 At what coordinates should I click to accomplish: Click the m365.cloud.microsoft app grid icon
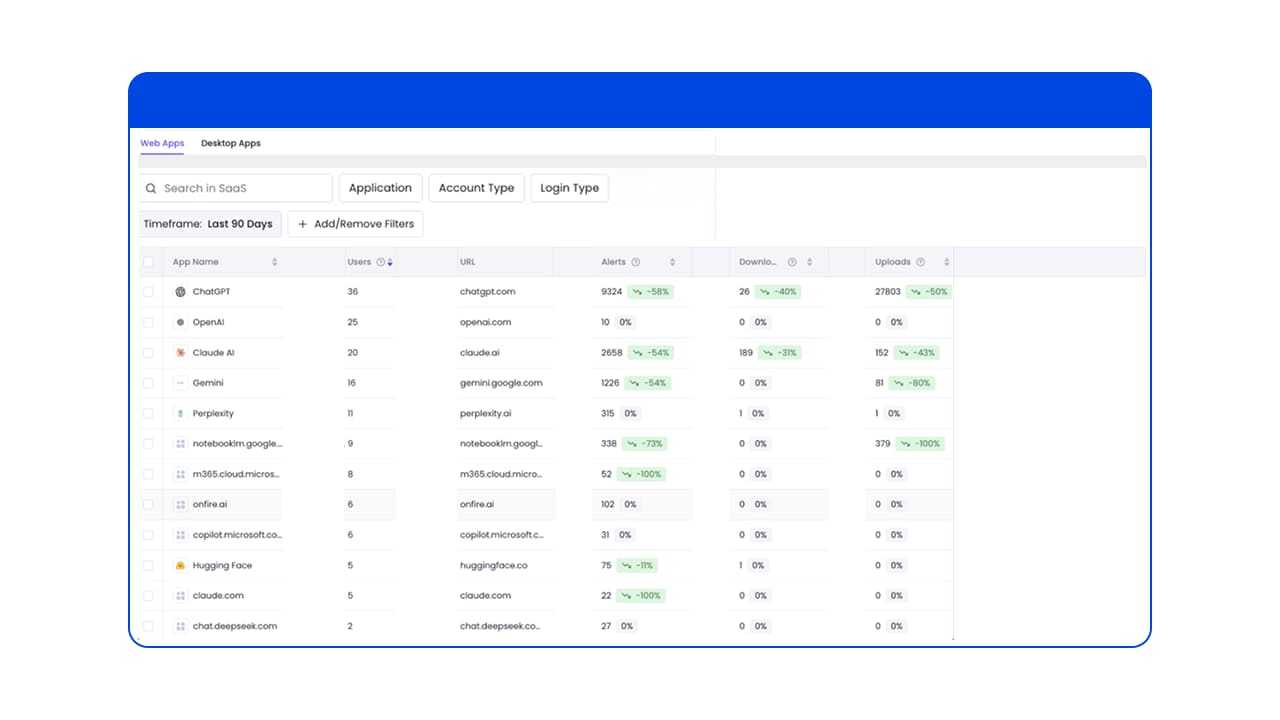[180, 474]
